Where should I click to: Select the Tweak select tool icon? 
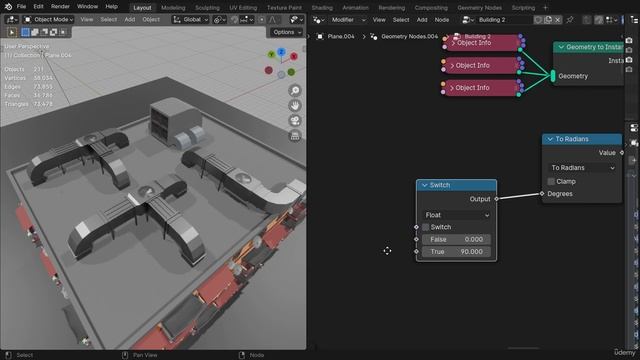pyautogui.click(x=11, y=32)
